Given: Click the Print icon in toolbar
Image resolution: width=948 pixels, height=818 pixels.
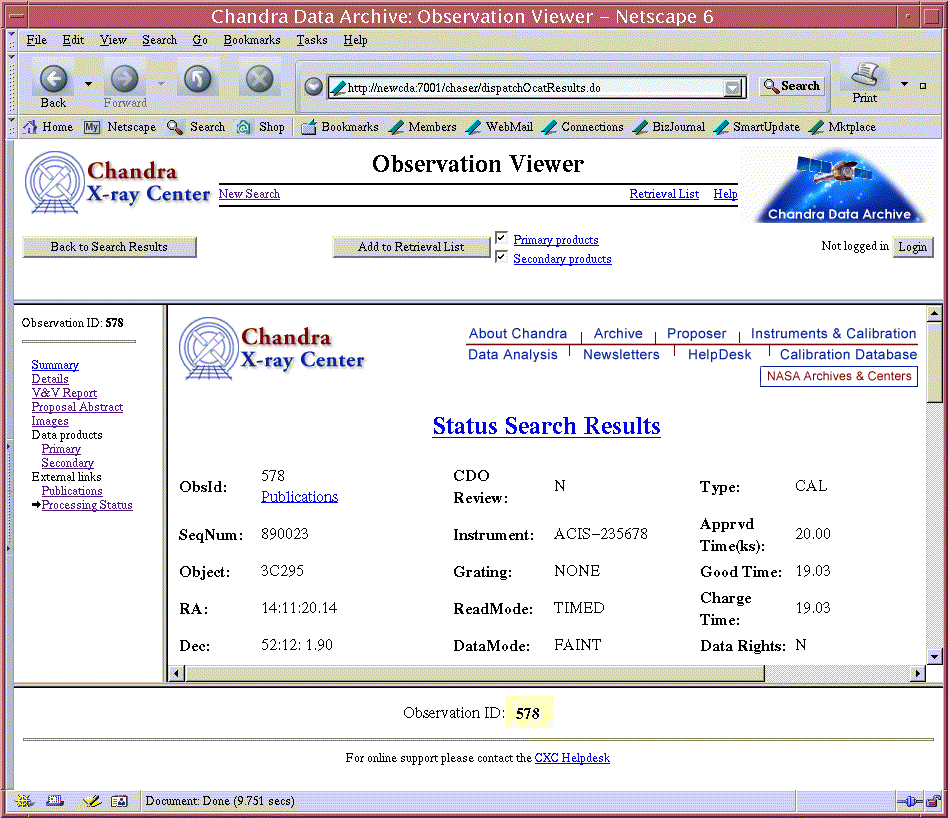Looking at the screenshot, I should 864,76.
